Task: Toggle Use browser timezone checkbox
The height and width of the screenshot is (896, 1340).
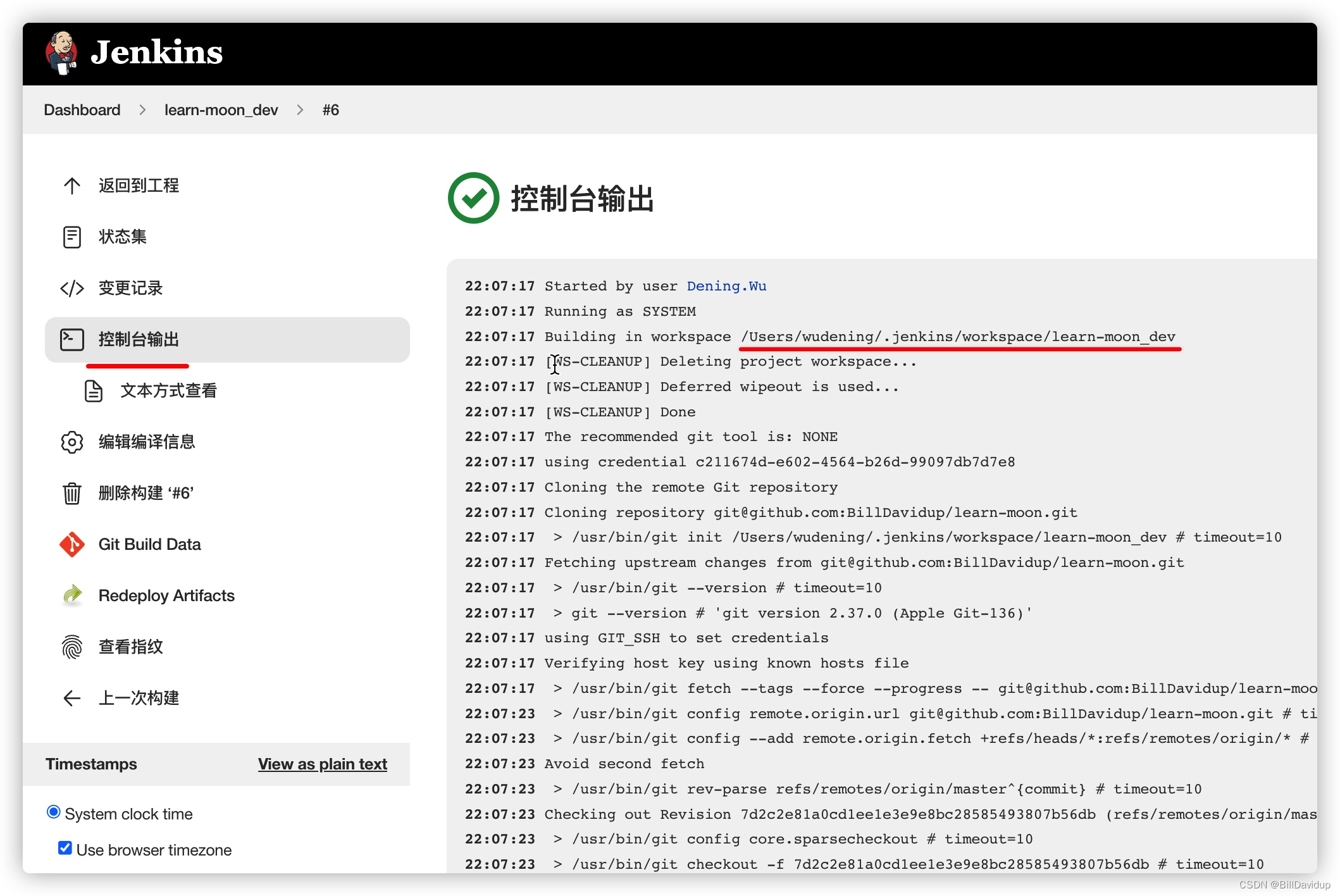Action: point(65,848)
